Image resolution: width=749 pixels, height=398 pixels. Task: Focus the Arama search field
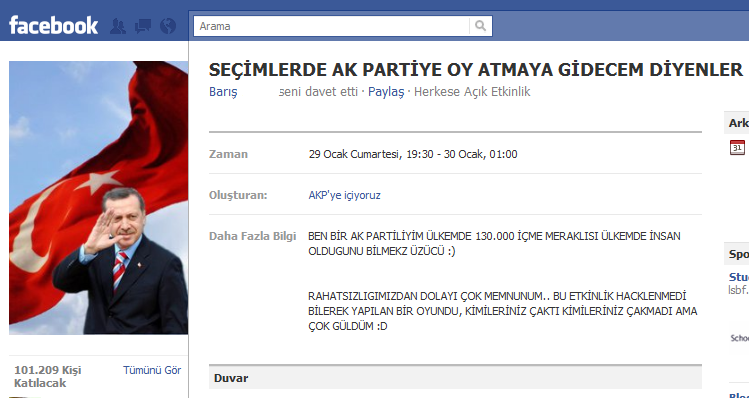pyautogui.click(x=332, y=26)
